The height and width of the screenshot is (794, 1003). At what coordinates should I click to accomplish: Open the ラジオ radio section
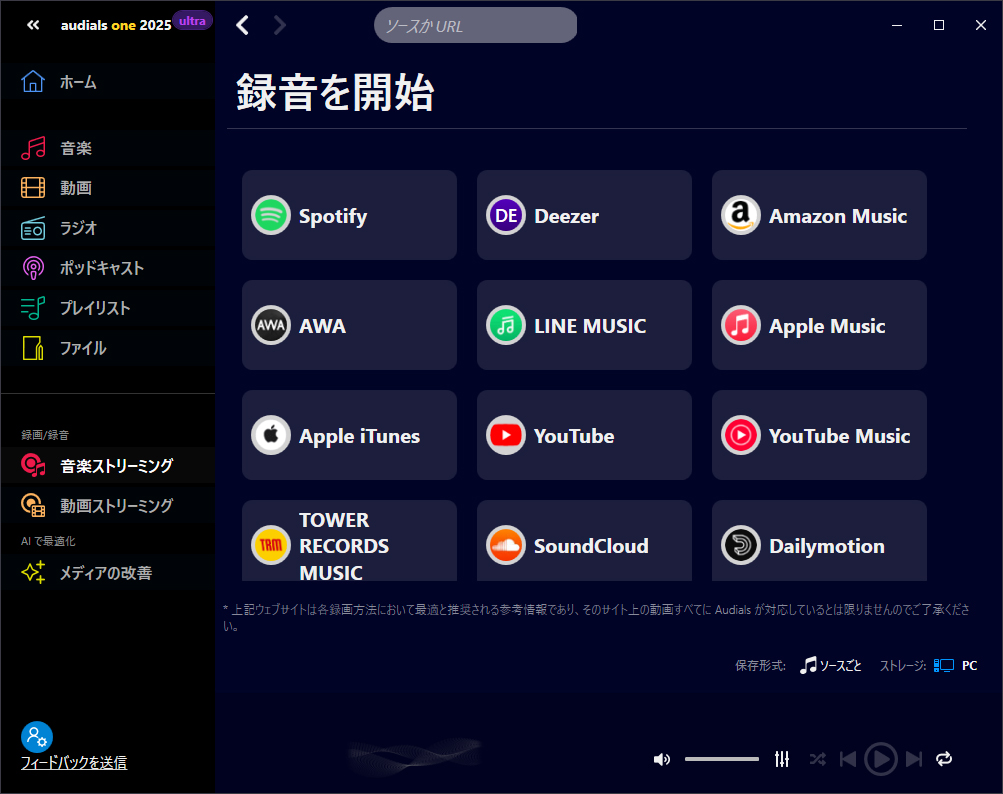[107, 228]
